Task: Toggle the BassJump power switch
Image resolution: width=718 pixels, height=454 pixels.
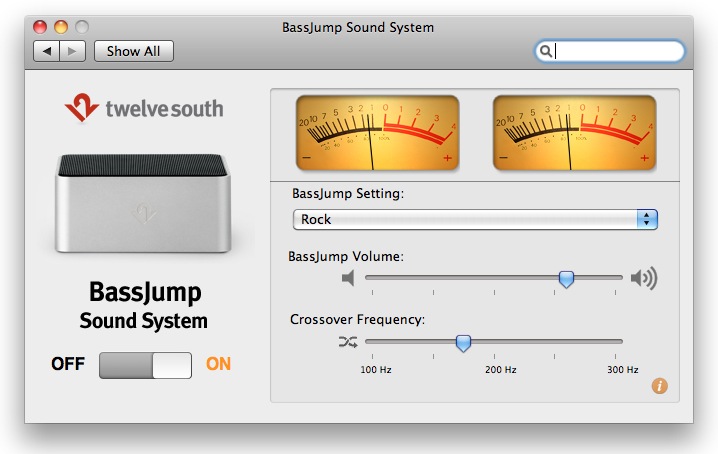Action: [x=145, y=364]
